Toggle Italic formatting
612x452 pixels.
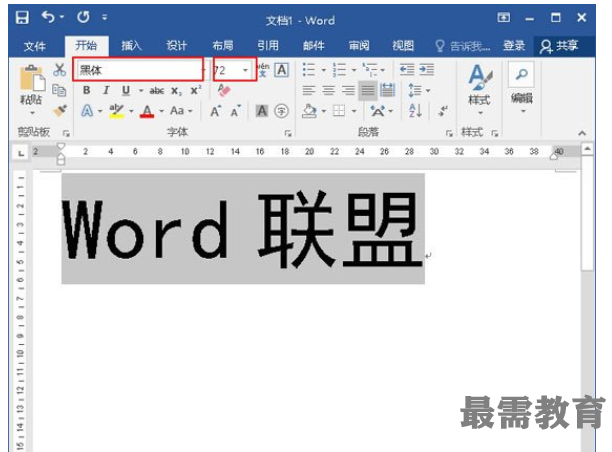coord(106,91)
